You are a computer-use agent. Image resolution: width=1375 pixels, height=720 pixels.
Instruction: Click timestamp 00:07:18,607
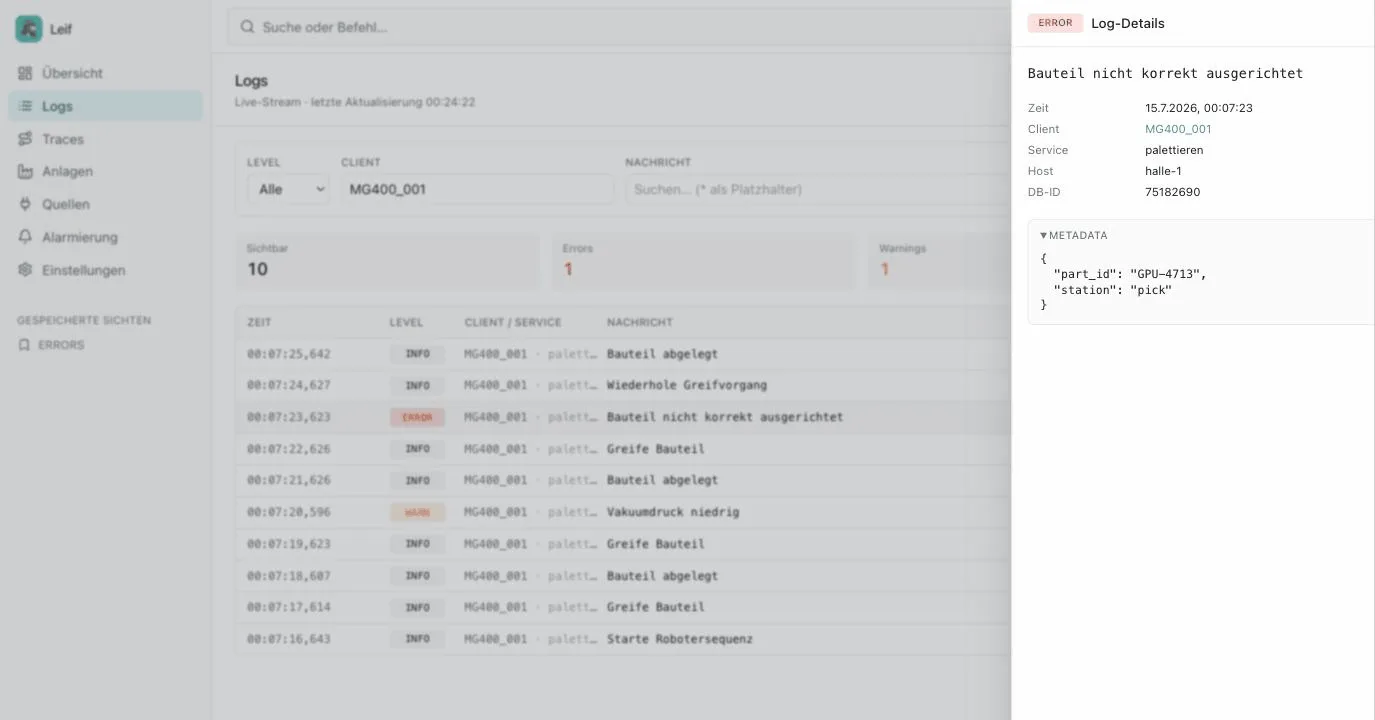289,576
